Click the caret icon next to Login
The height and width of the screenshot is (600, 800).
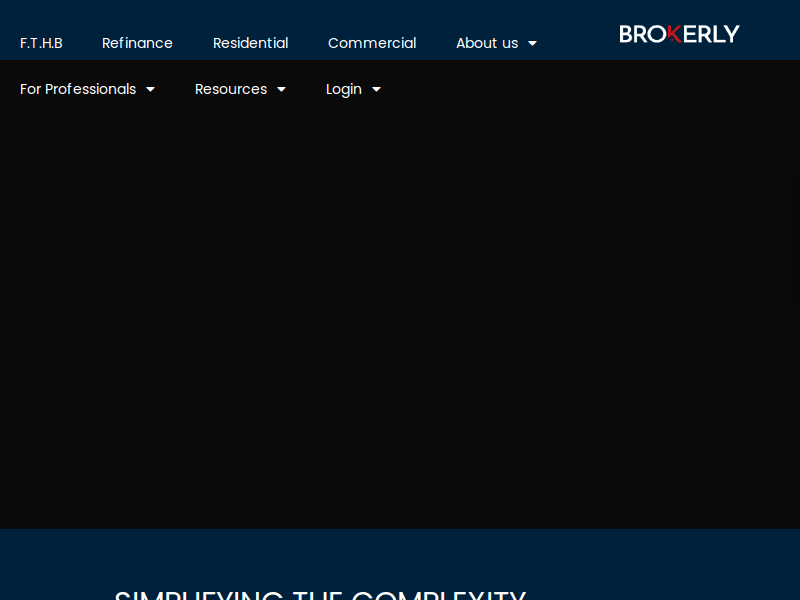tap(376, 90)
